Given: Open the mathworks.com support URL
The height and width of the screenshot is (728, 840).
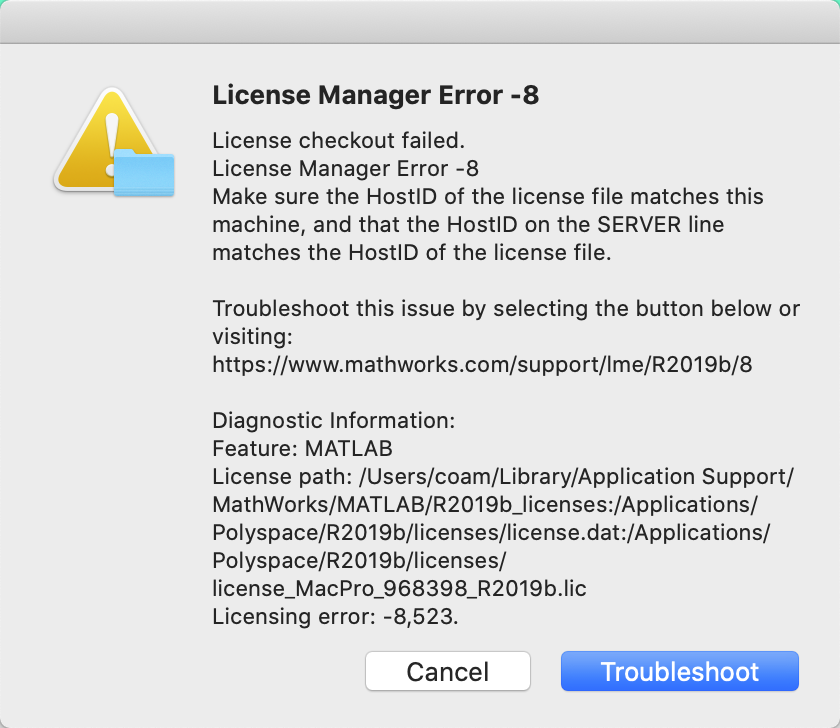Looking at the screenshot, I should pos(482,365).
